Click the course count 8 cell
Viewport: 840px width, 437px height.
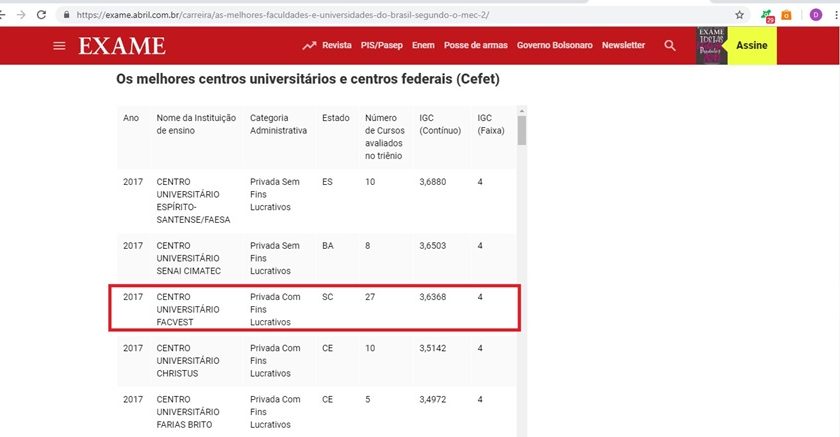tap(368, 246)
